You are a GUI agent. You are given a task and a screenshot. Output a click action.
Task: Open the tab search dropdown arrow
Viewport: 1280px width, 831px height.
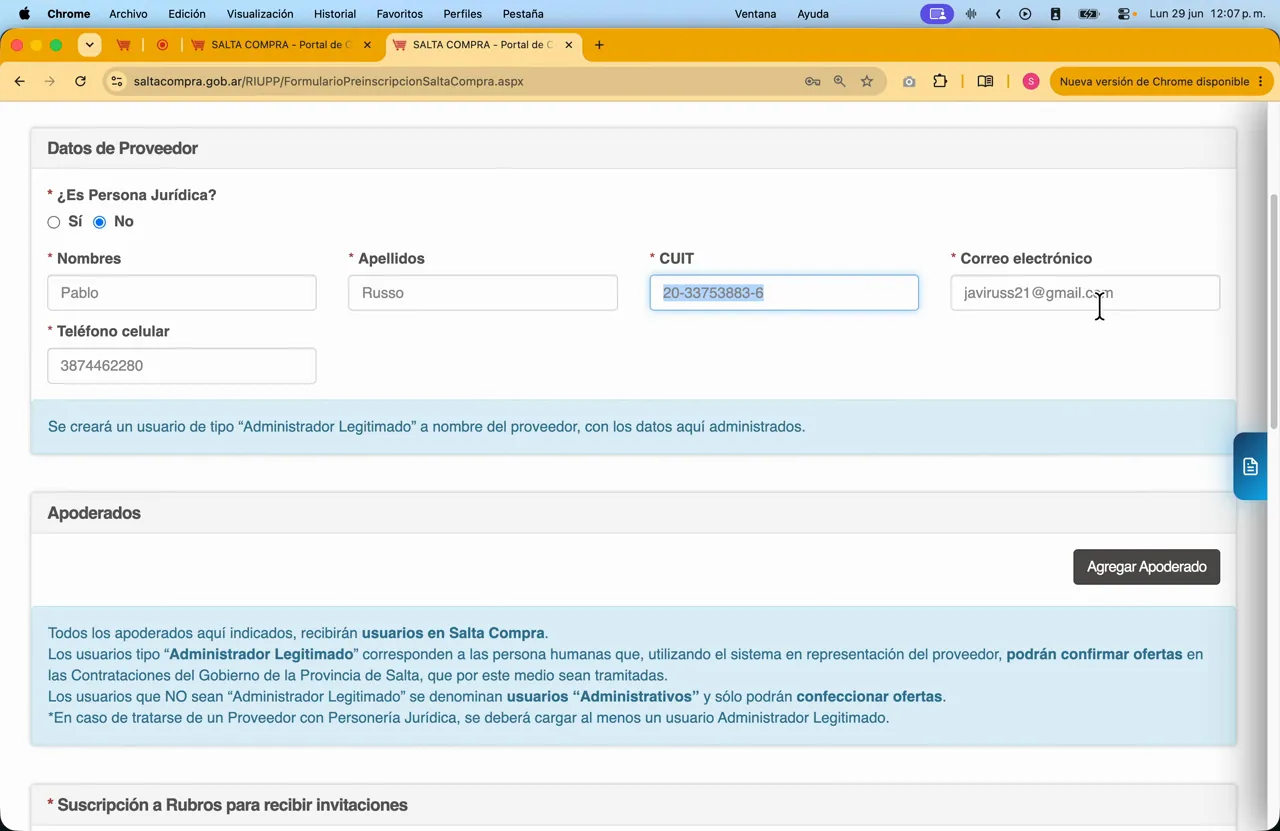[x=89, y=45]
